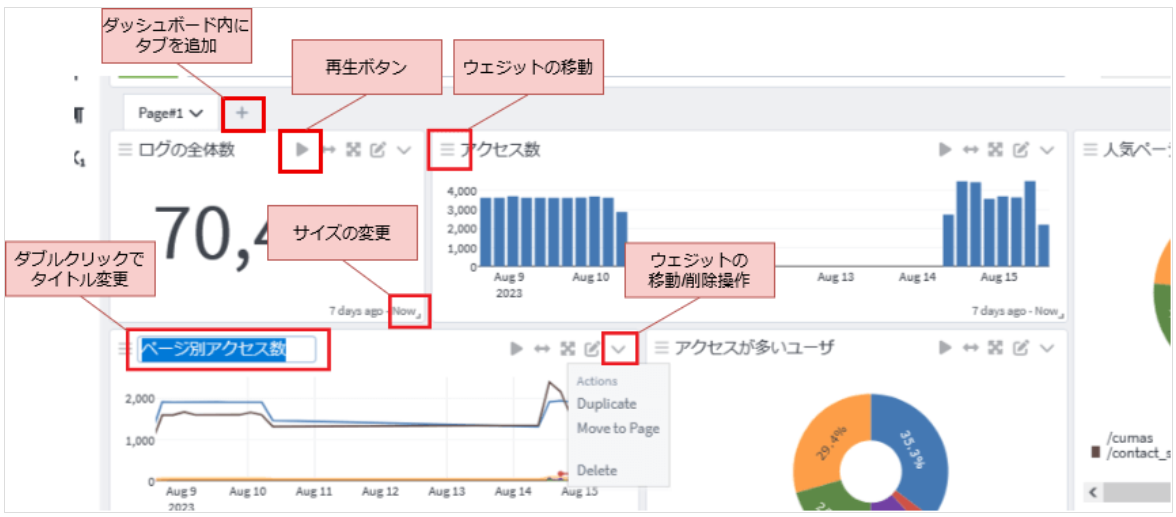Click edit icon on アクセス数 widget
1176x517 pixels.
1020,150
